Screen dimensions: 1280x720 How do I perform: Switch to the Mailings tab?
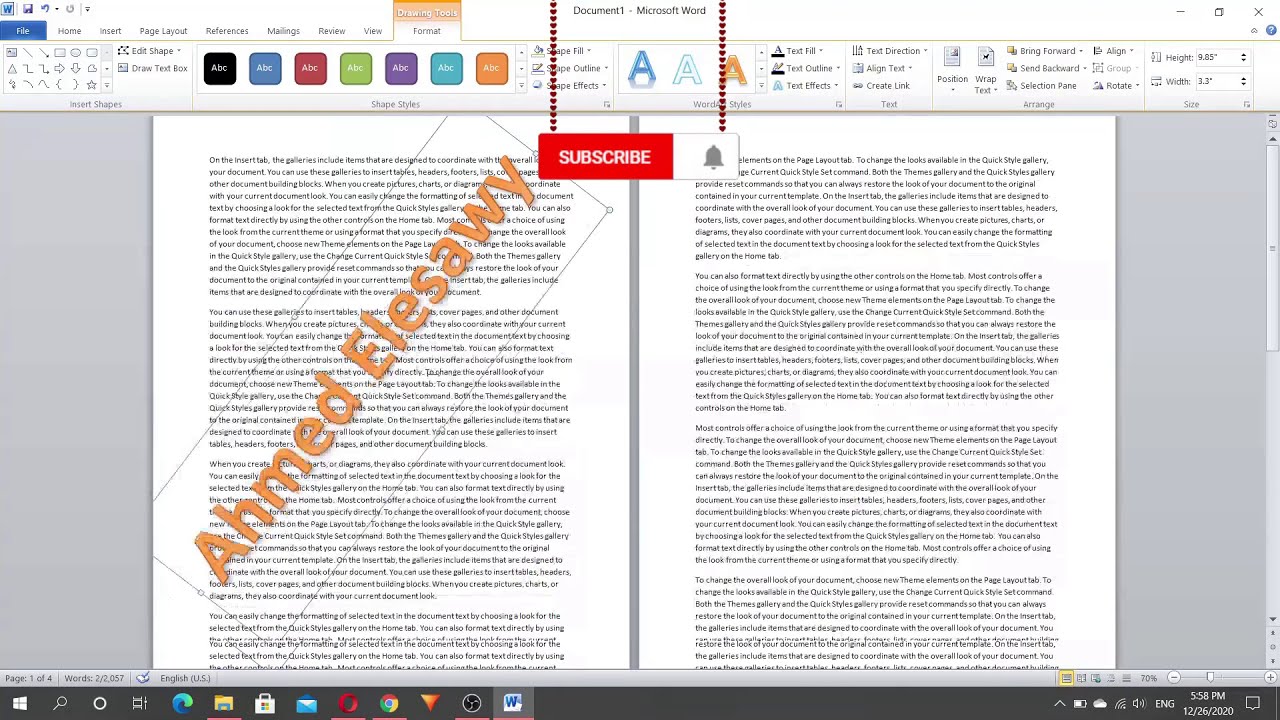click(x=283, y=31)
